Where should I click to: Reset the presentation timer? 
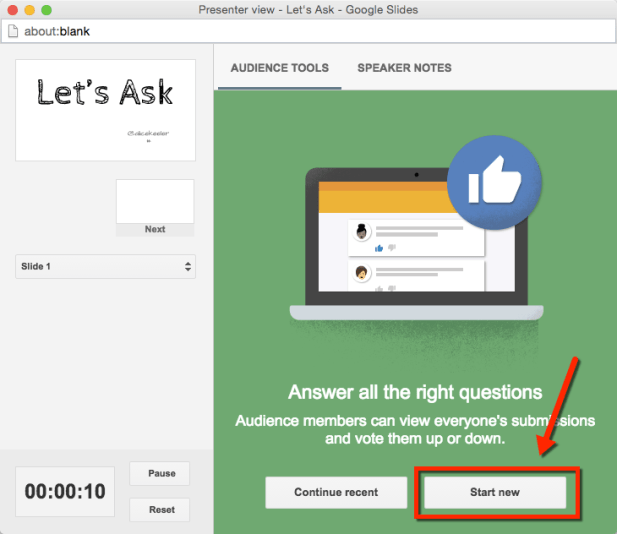pos(159,510)
